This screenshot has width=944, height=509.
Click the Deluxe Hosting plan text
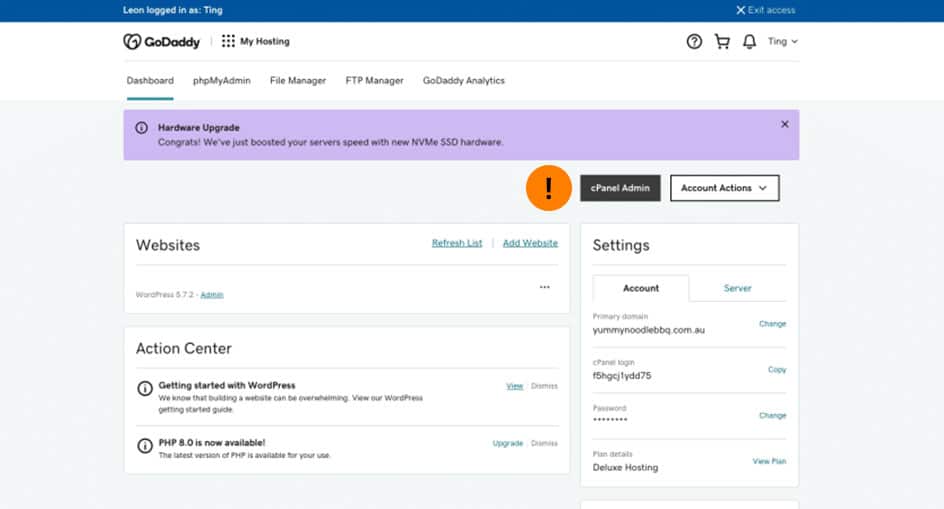point(625,467)
